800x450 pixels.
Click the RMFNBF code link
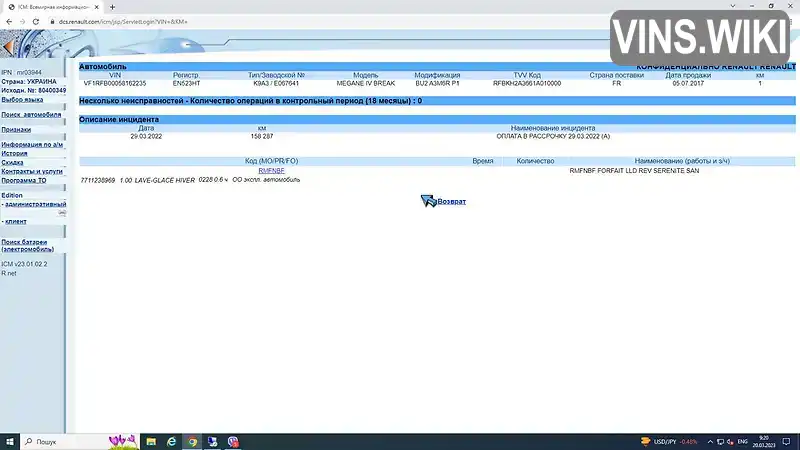tap(271, 171)
